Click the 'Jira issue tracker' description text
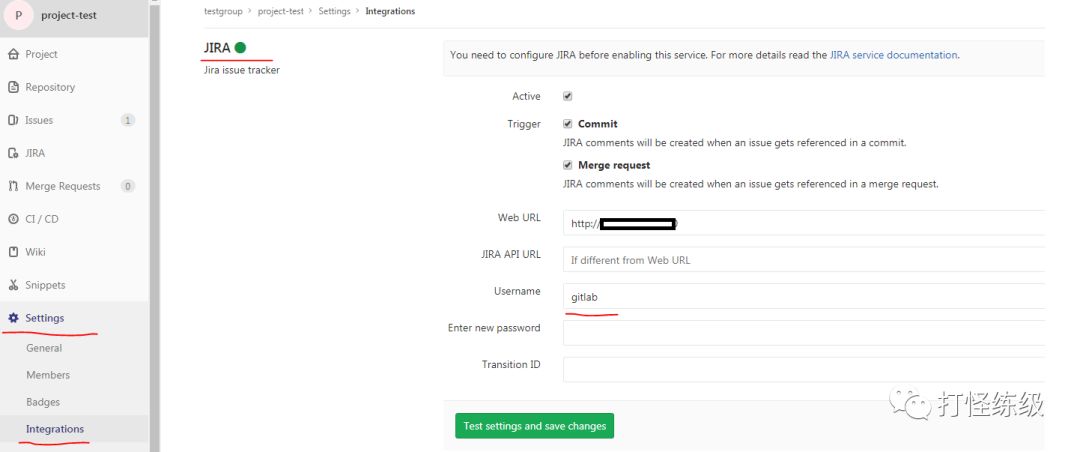 [242, 70]
